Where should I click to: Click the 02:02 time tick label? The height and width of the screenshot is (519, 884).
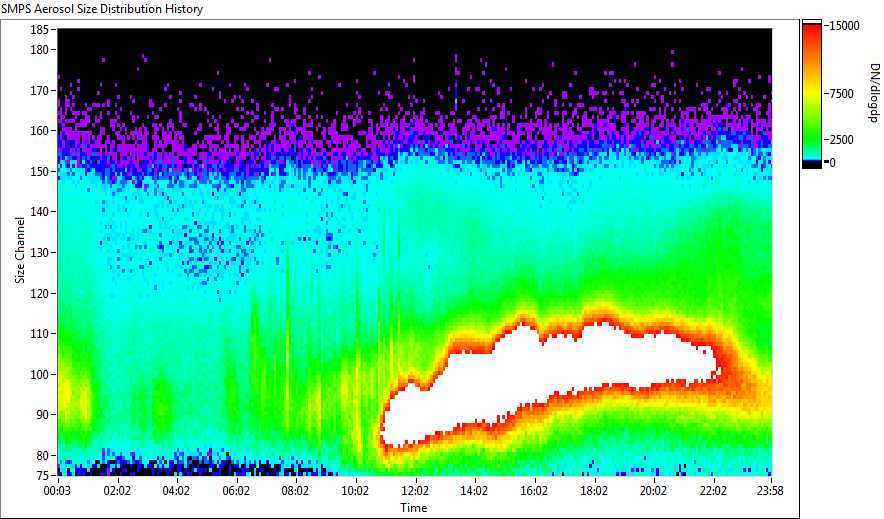[x=117, y=491]
